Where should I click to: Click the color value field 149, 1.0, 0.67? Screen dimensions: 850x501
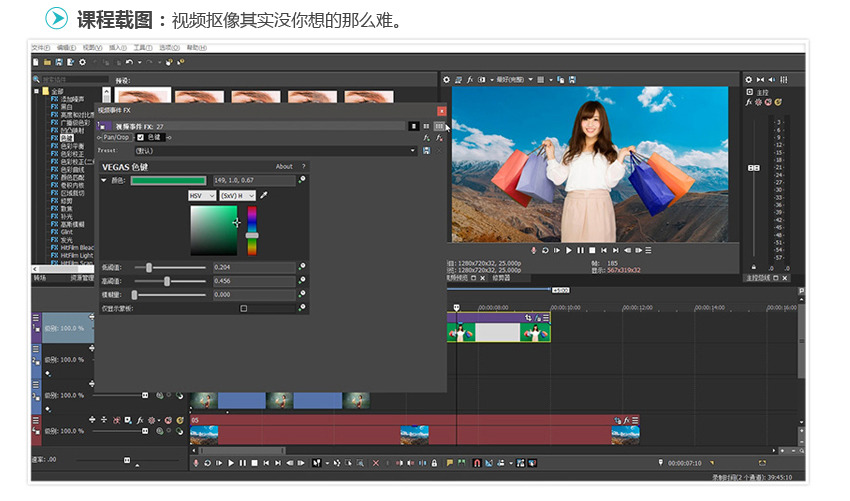(x=254, y=180)
